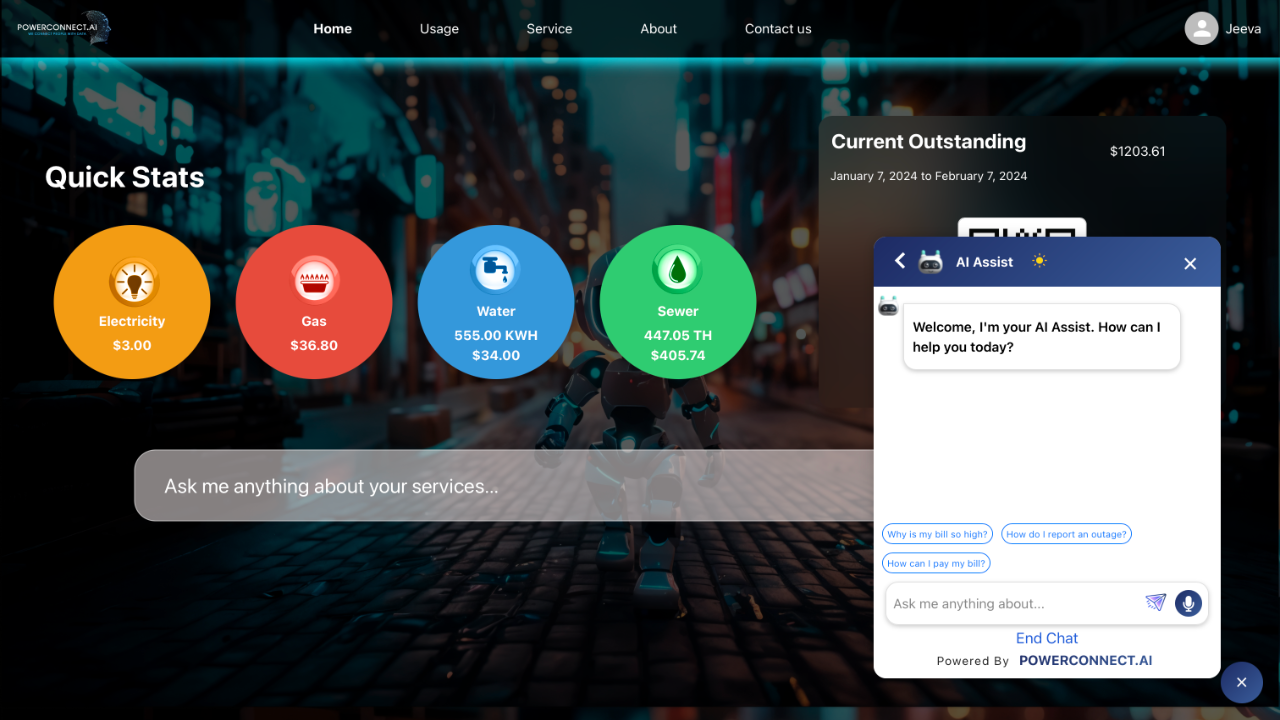Open the Service menu item
Screen dimensions: 1280x720
549,29
